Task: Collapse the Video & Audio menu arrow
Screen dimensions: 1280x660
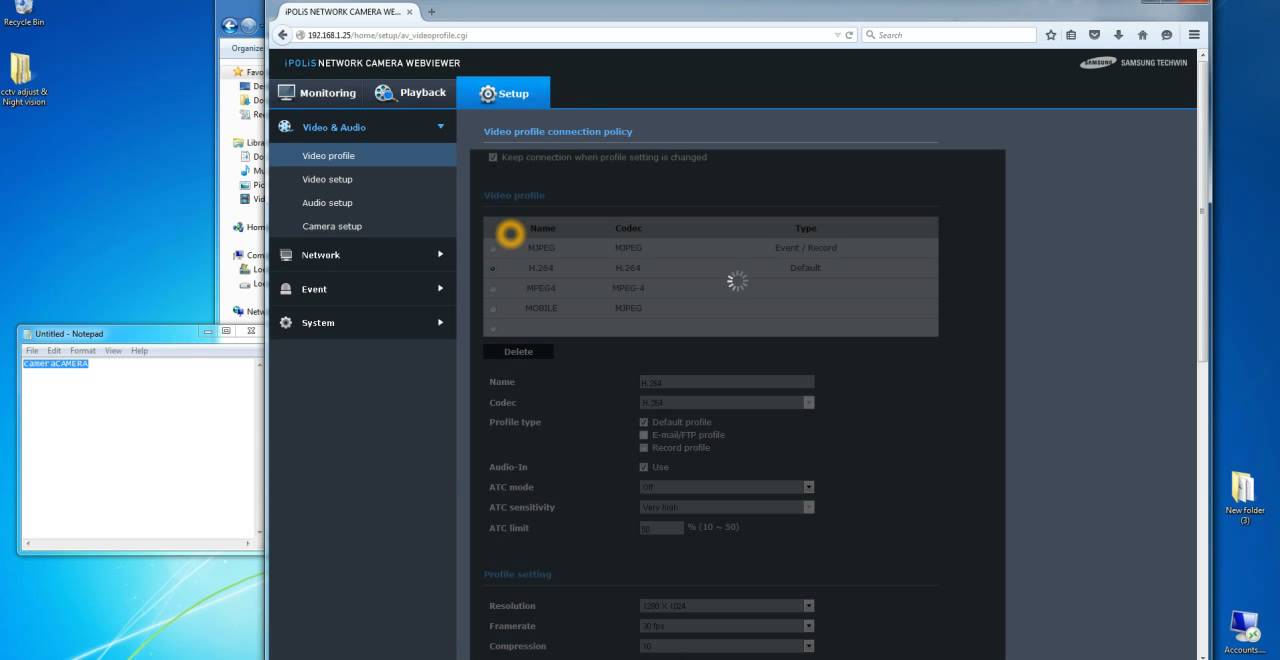Action: pyautogui.click(x=440, y=127)
